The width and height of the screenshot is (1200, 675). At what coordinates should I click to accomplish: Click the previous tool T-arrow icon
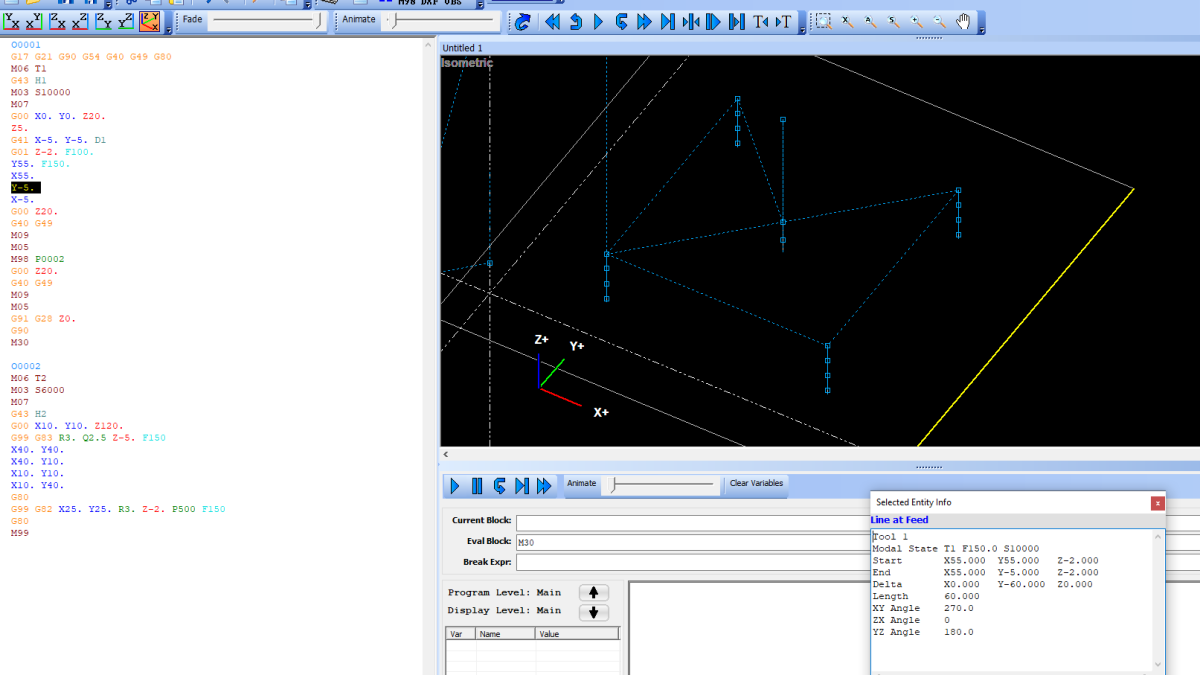click(761, 21)
